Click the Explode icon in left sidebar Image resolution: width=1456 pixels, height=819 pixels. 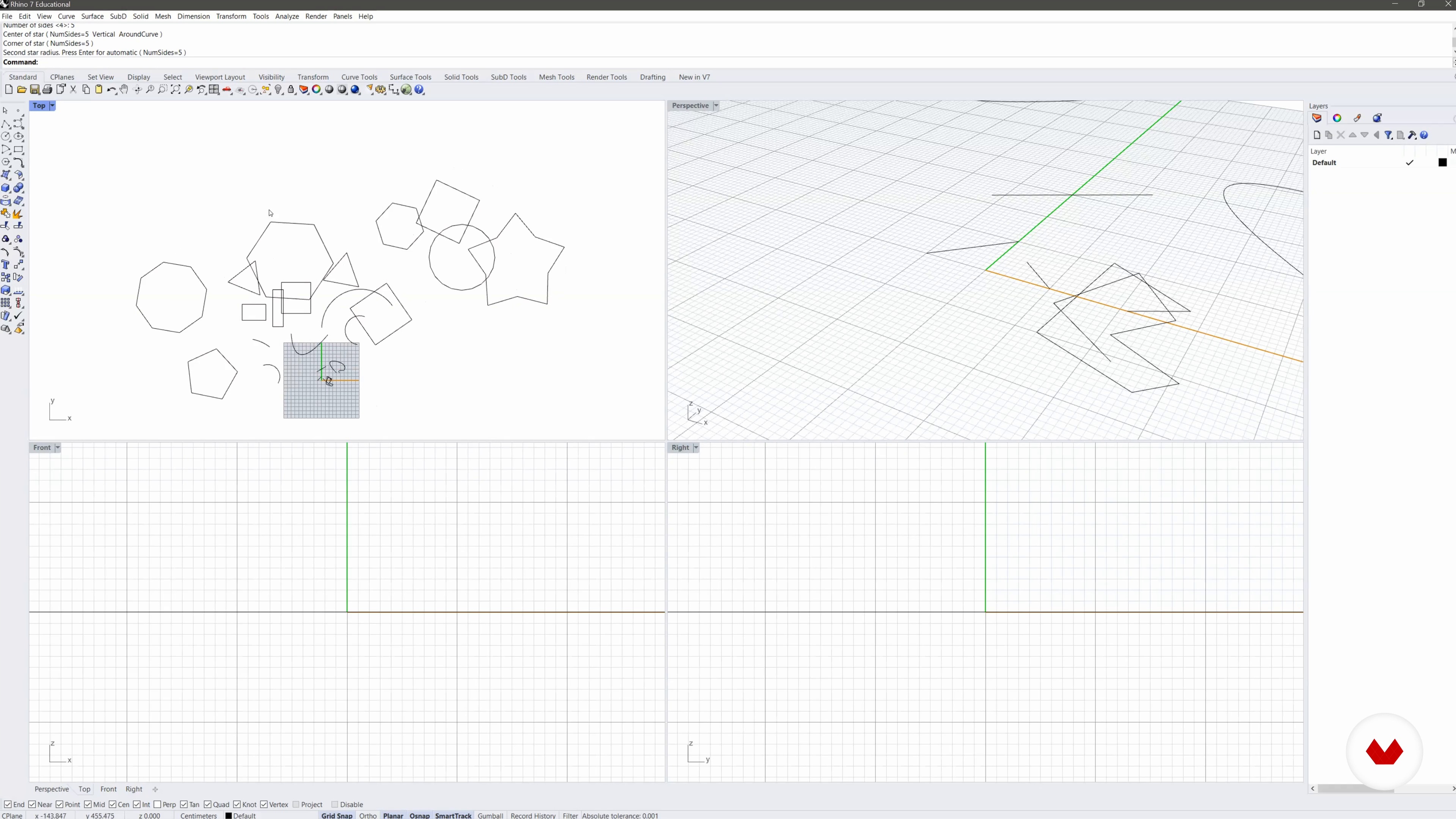tap(19, 213)
